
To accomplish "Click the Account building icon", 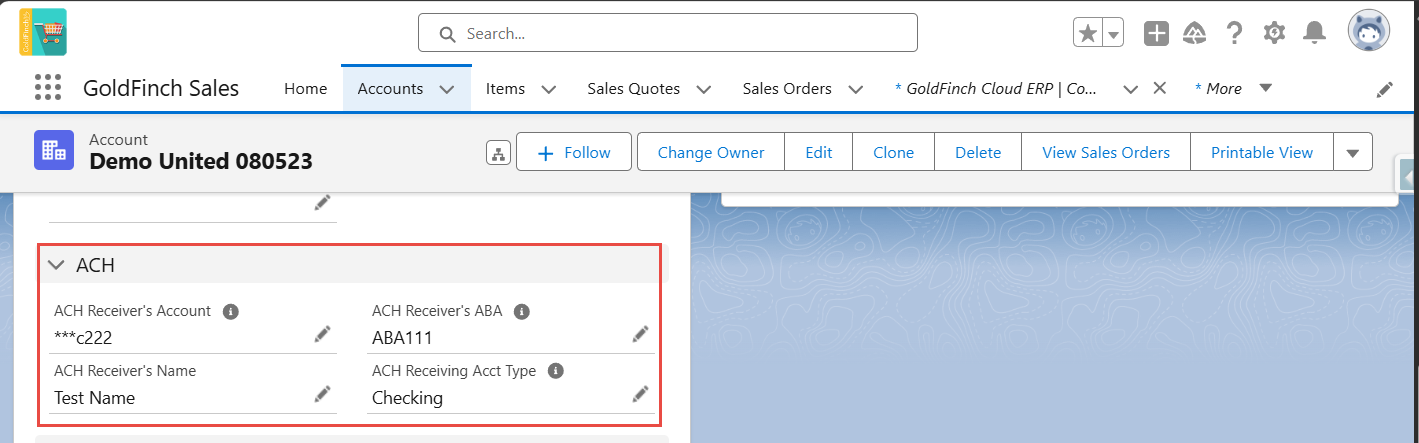I will 54,150.
